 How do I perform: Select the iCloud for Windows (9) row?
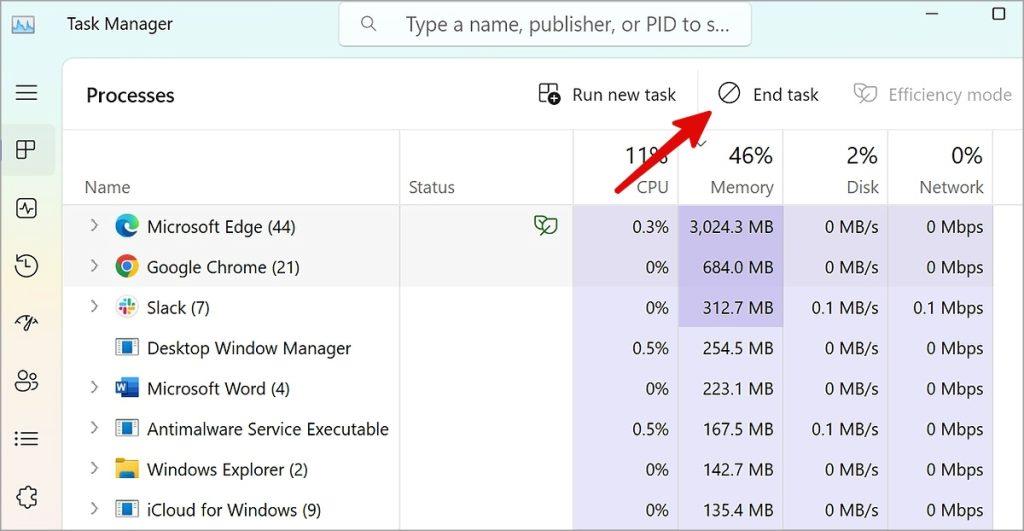(528, 509)
